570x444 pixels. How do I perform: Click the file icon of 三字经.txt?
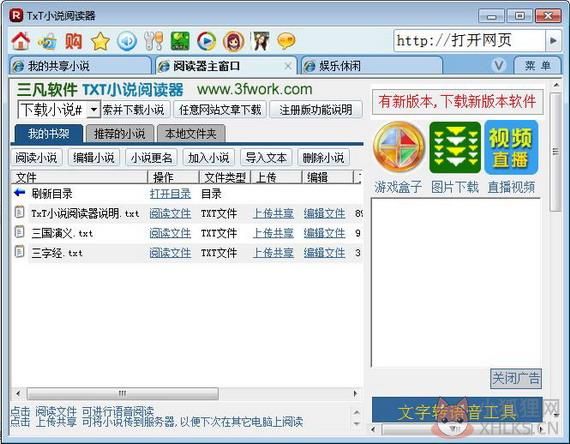pyautogui.click(x=19, y=252)
